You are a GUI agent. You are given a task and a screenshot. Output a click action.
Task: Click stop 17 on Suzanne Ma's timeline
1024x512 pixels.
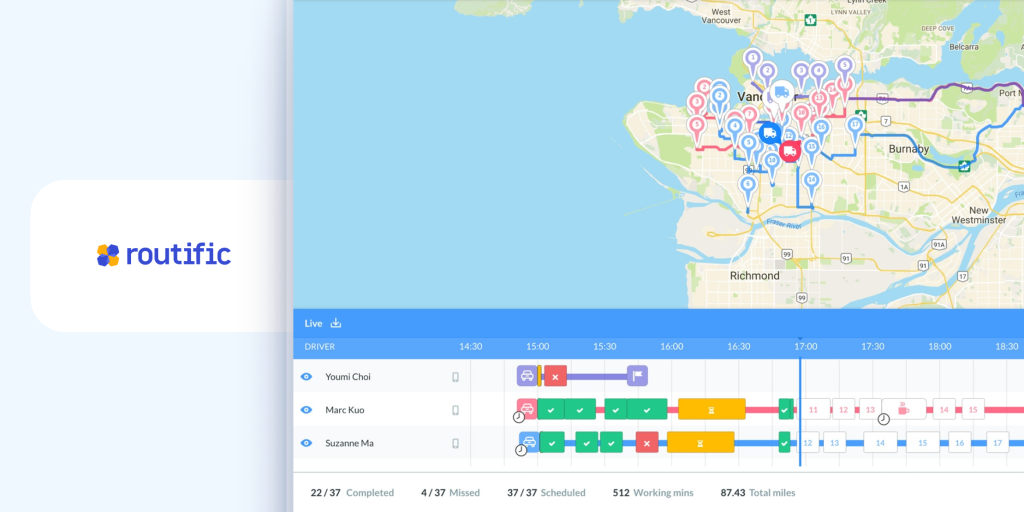[x=996, y=442]
